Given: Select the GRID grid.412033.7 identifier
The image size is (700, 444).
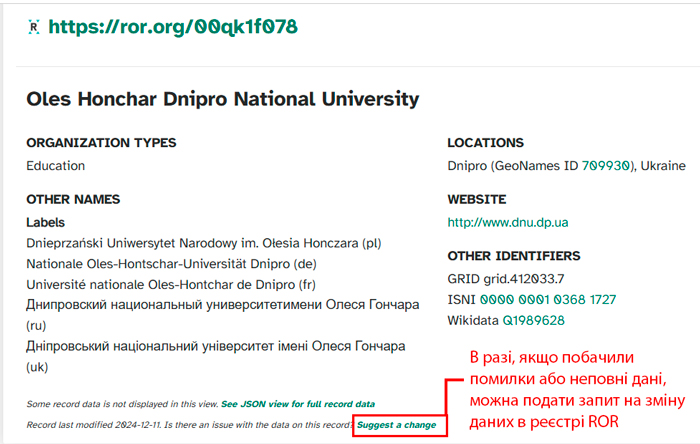Looking at the screenshot, I should (506, 279).
